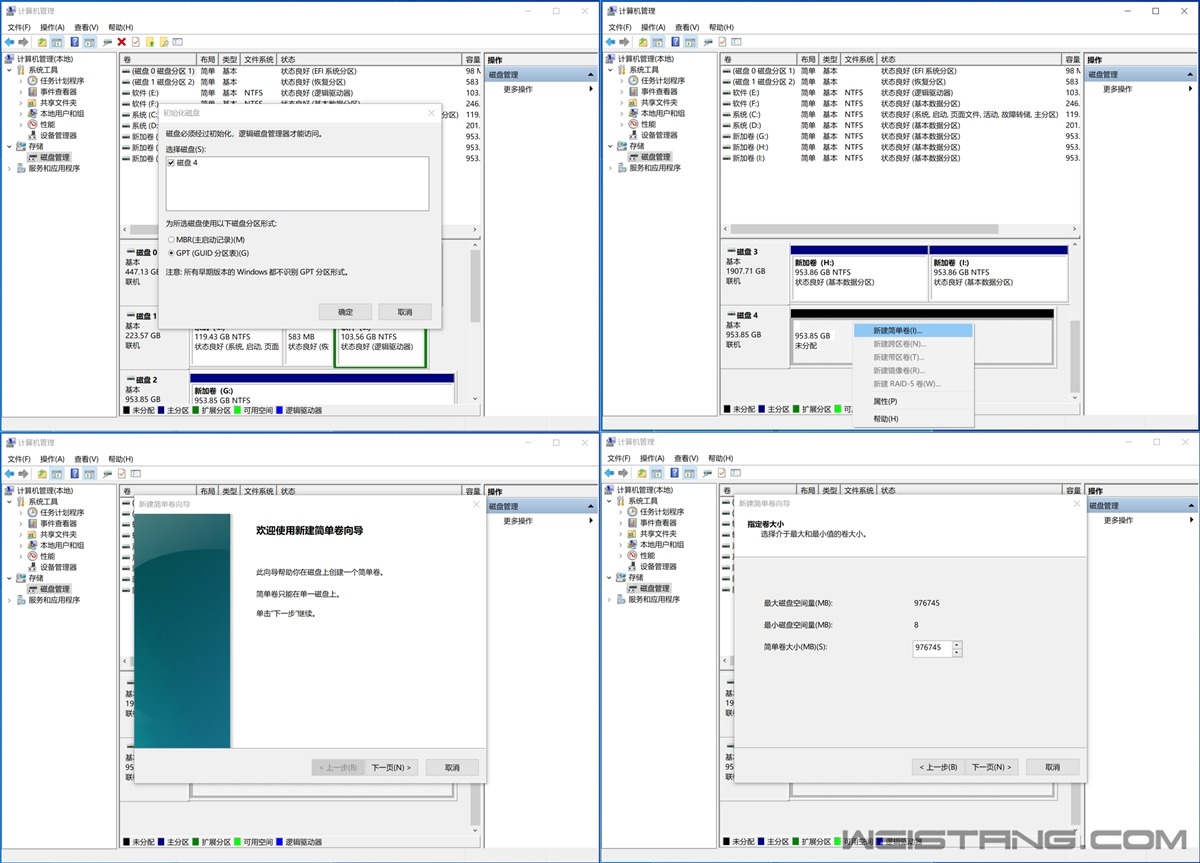Image resolution: width=1200 pixels, height=863 pixels.
Task: Click 磁盘 3 disk icon in context-menu window
Action: coord(731,252)
